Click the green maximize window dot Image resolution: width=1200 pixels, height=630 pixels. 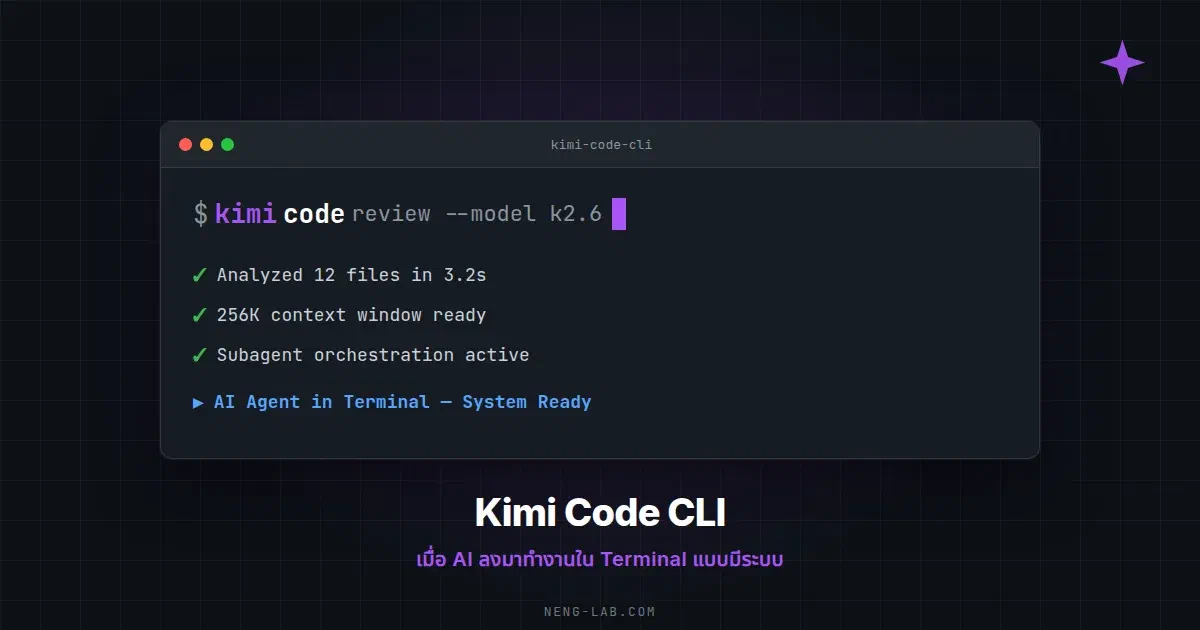pos(227,145)
